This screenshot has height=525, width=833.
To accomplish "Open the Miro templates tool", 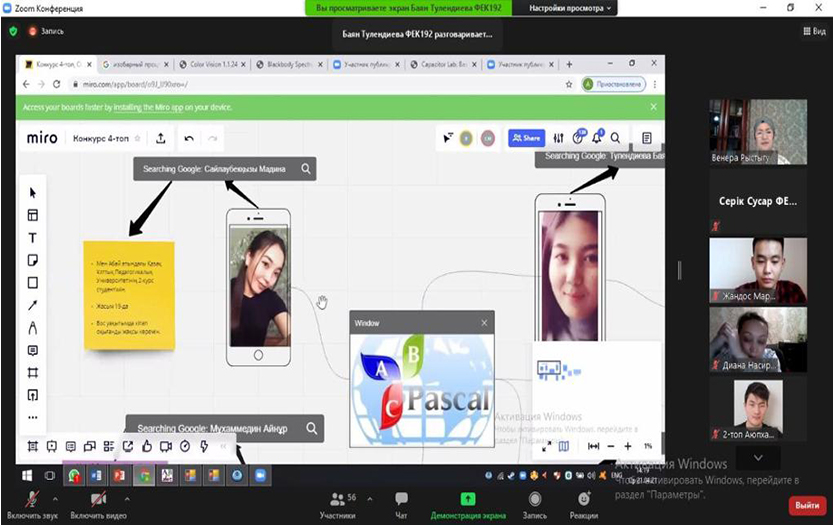I will point(32,215).
